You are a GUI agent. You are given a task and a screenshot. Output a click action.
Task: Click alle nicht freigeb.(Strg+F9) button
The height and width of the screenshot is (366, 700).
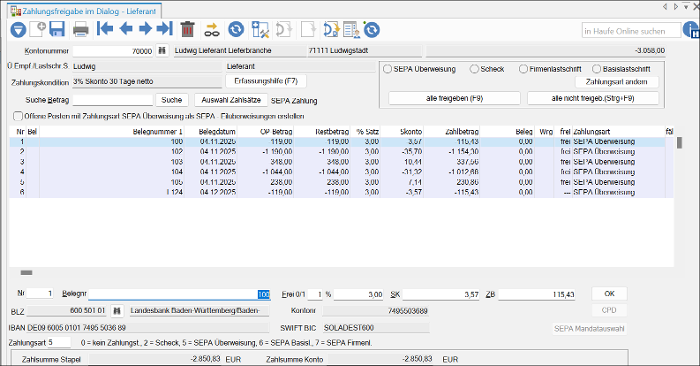593,98
